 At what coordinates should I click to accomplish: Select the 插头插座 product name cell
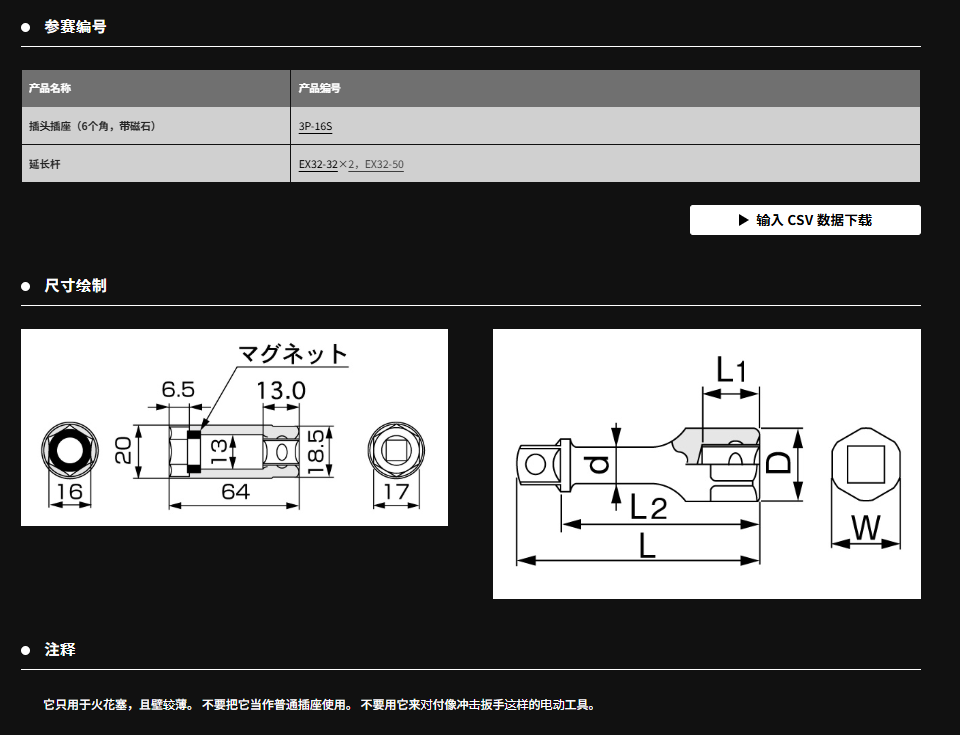click(92, 126)
